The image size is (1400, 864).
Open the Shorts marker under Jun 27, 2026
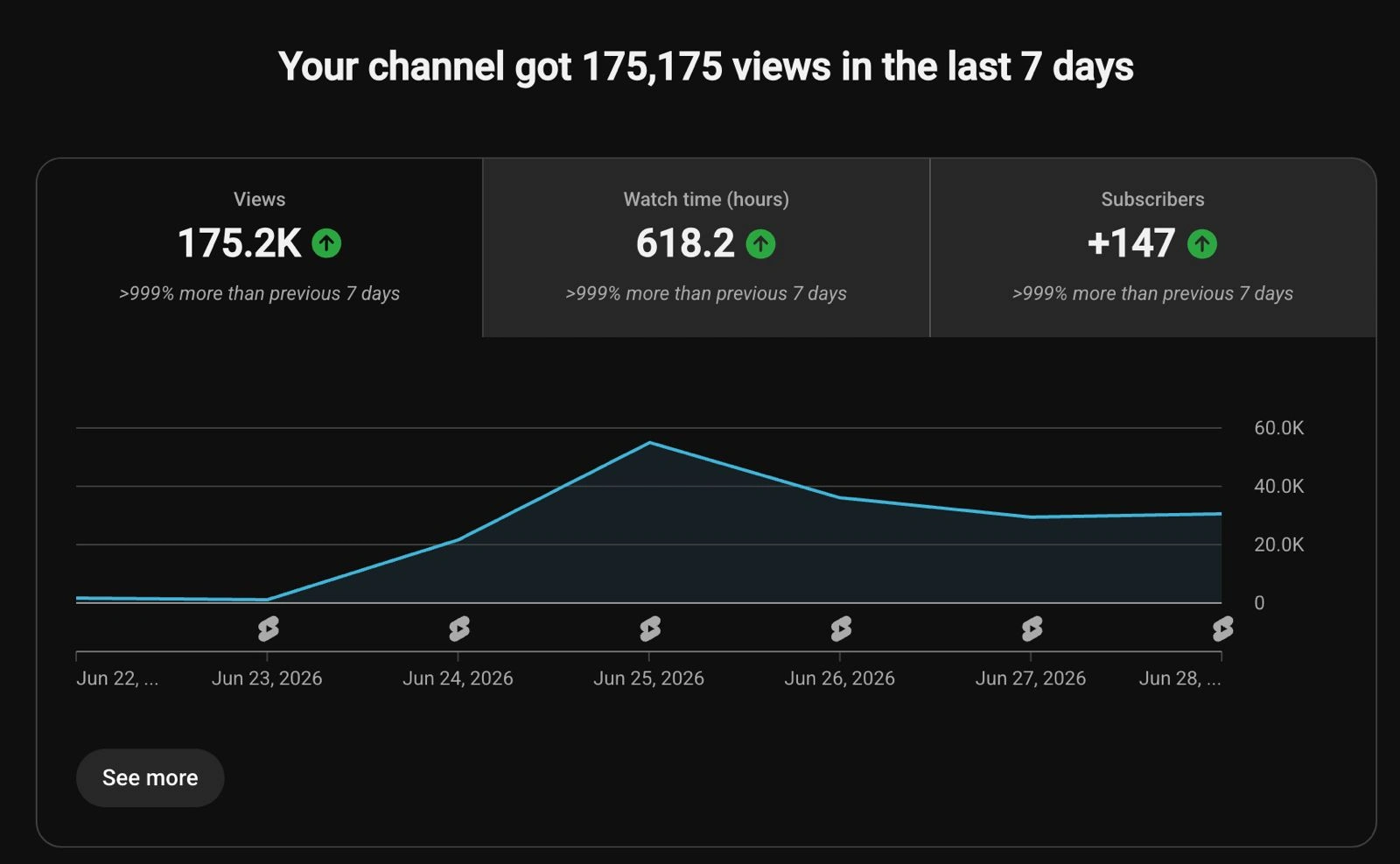point(1032,629)
